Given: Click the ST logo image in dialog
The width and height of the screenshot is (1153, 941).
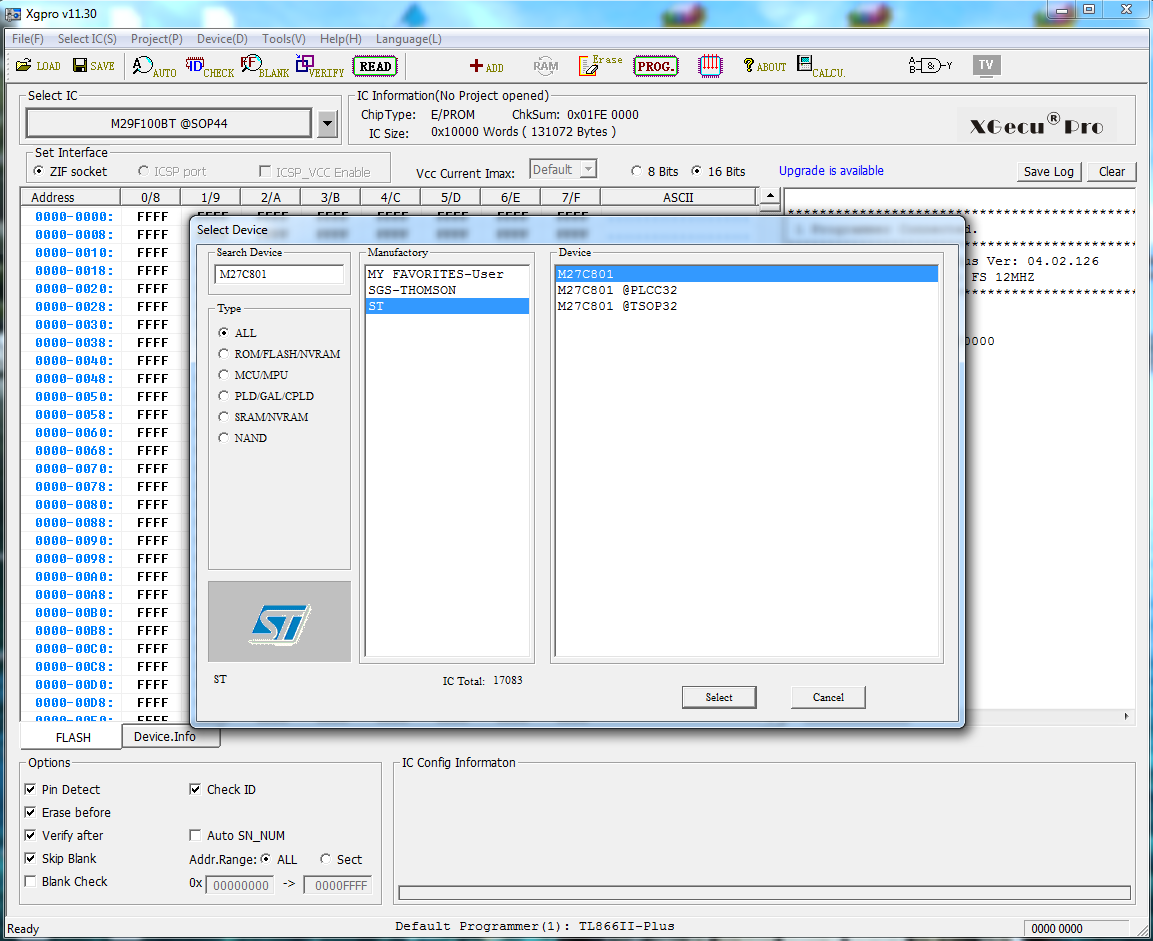Looking at the screenshot, I should [x=279, y=622].
